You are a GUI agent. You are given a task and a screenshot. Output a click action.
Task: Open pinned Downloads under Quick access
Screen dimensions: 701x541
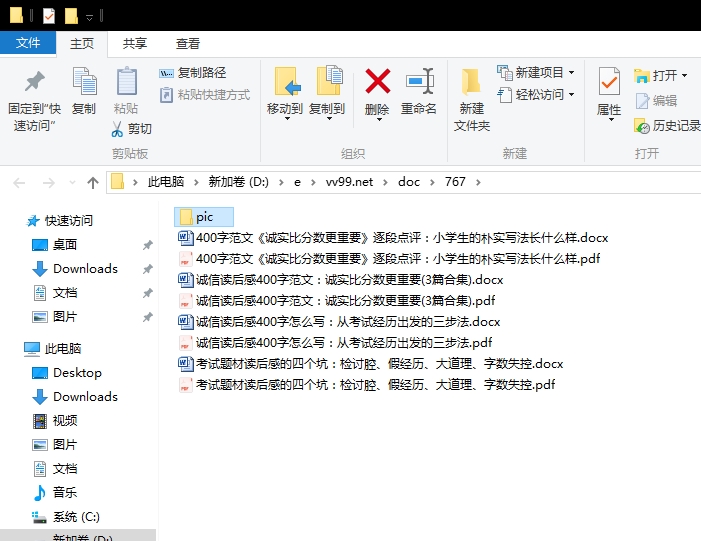pyautogui.click(x=75, y=269)
